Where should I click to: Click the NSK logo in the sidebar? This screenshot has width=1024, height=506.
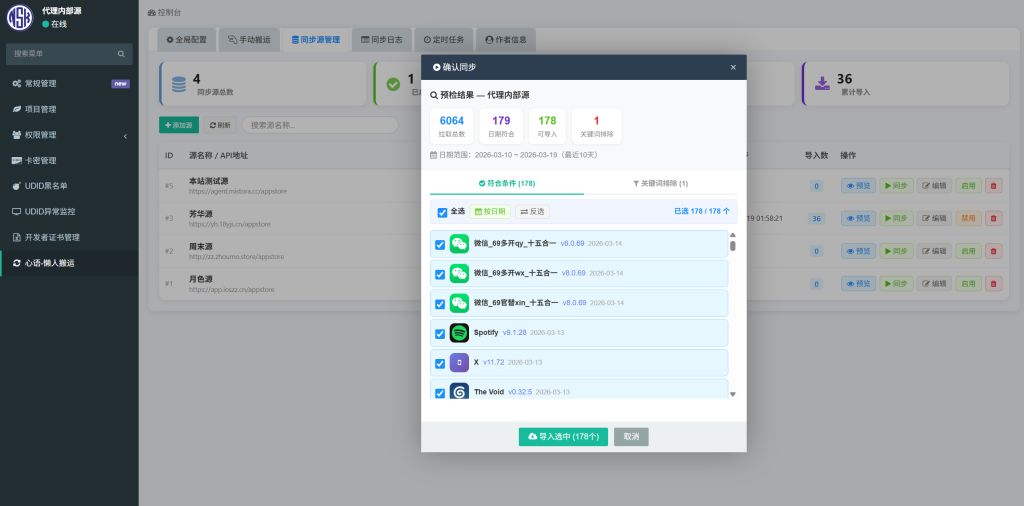coord(19,17)
